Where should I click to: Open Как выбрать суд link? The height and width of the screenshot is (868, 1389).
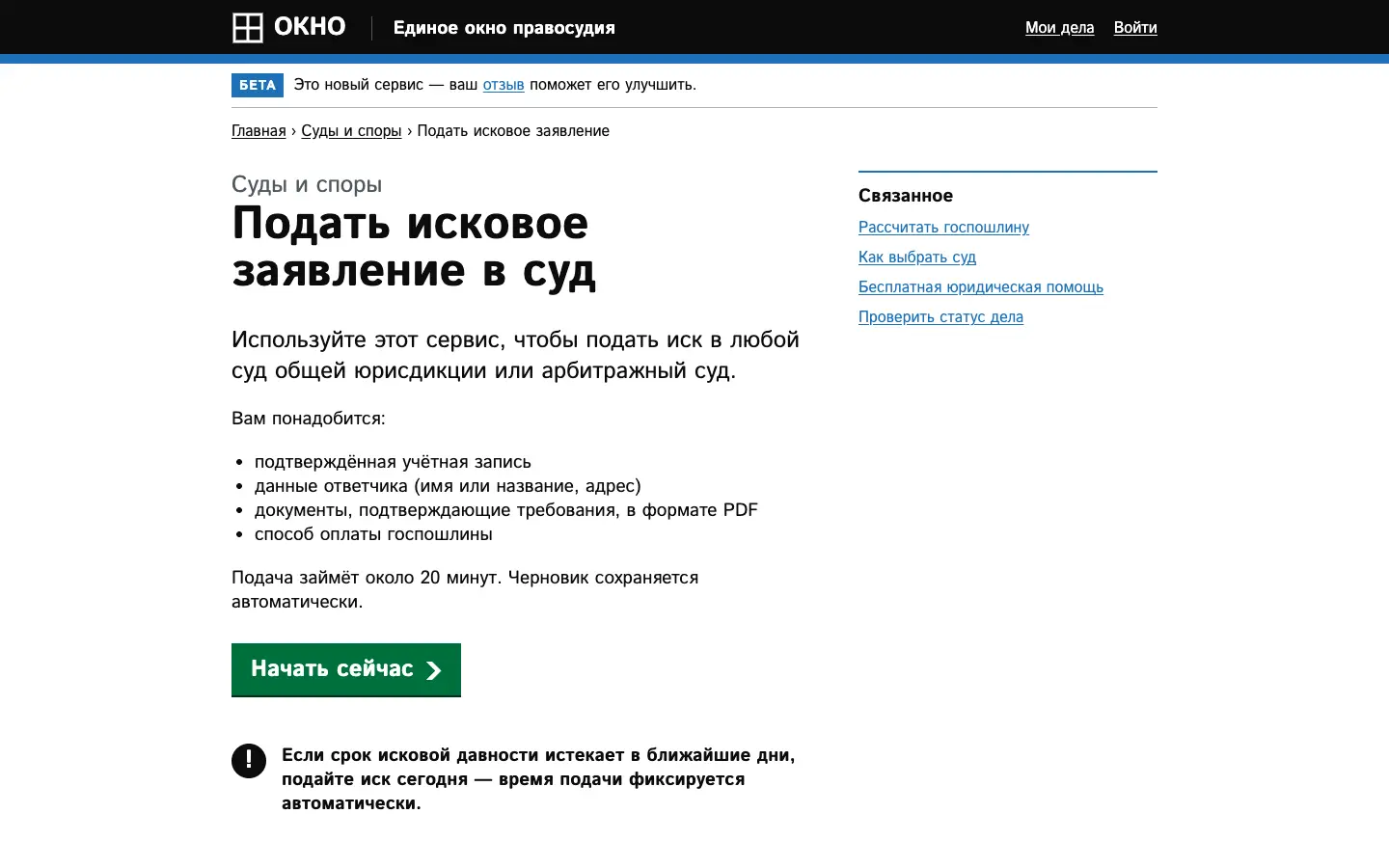917,258
